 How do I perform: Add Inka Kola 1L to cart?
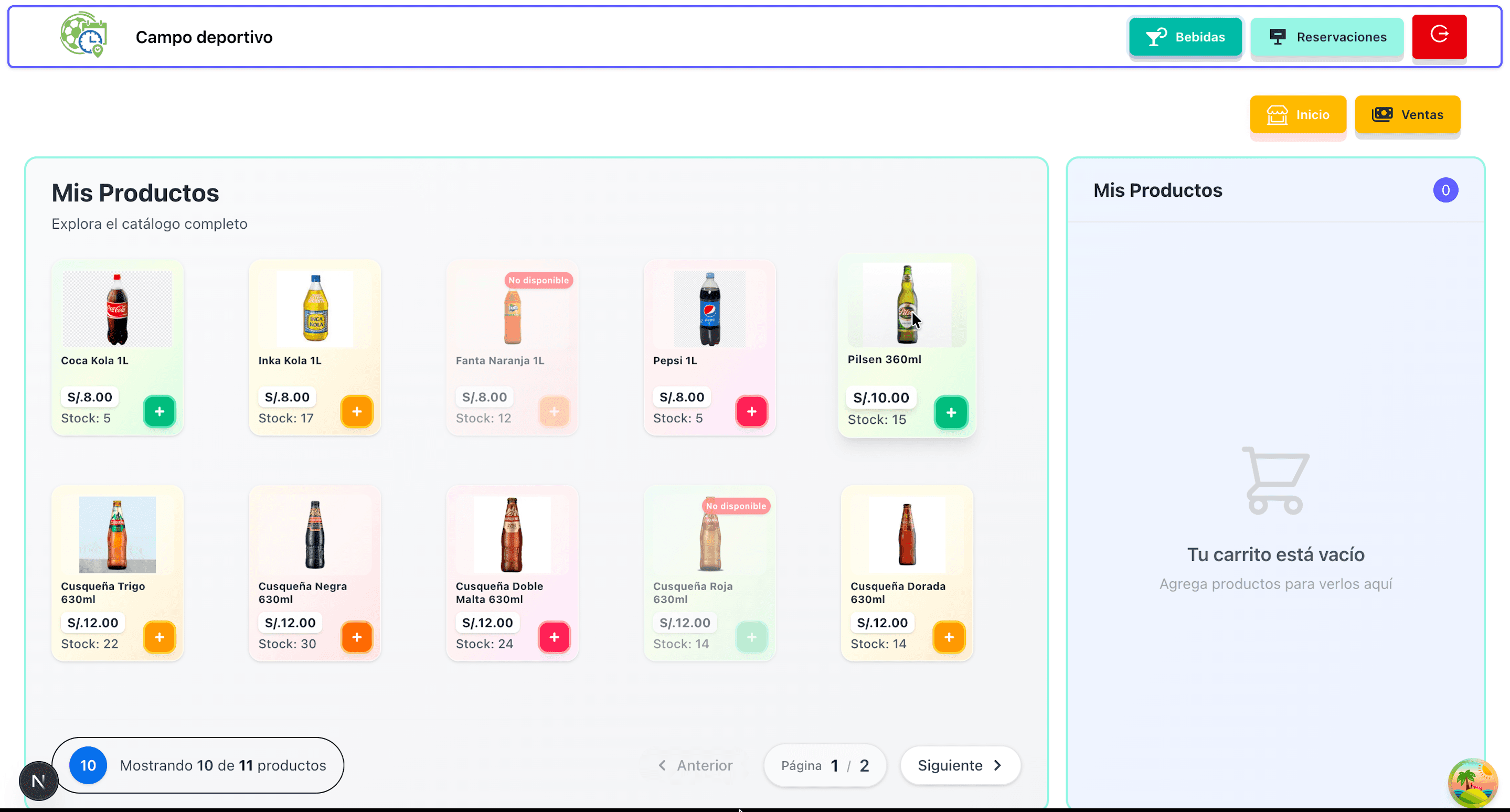pyautogui.click(x=357, y=411)
